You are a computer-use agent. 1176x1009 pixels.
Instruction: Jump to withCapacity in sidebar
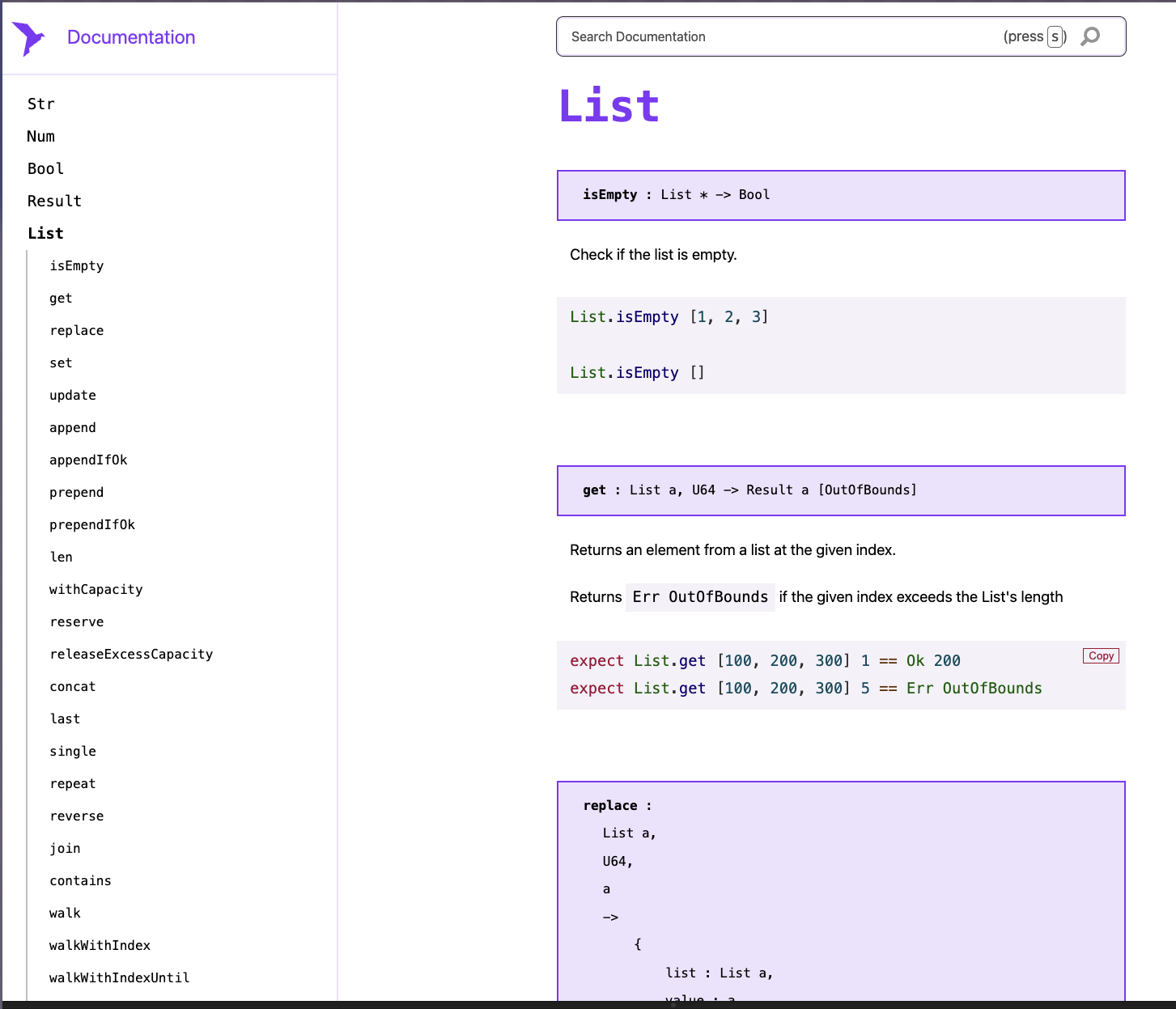[x=96, y=589]
